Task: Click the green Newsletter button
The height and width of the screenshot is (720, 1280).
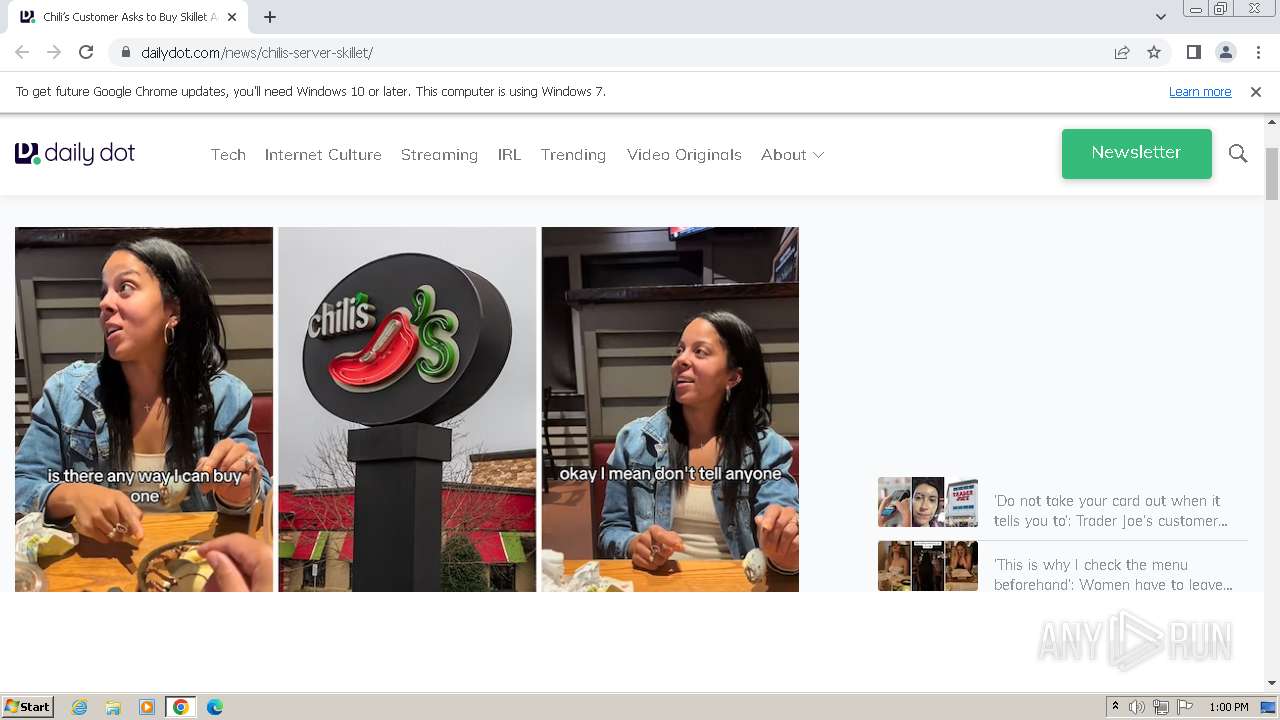Action: (1137, 154)
